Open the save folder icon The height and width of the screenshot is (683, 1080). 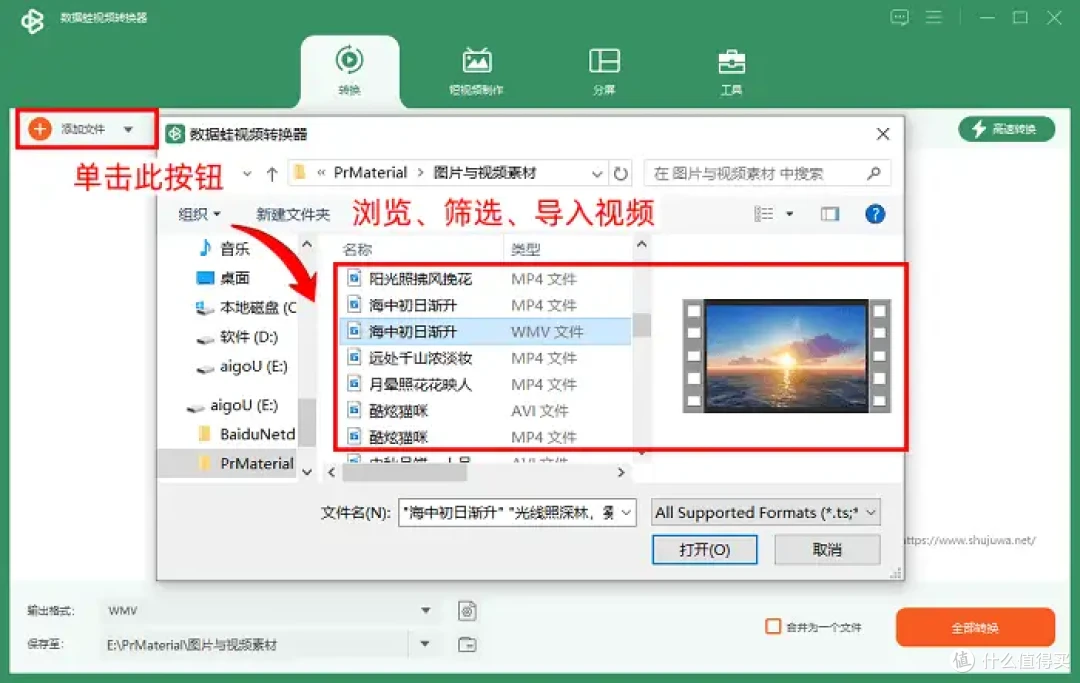click(x=467, y=644)
